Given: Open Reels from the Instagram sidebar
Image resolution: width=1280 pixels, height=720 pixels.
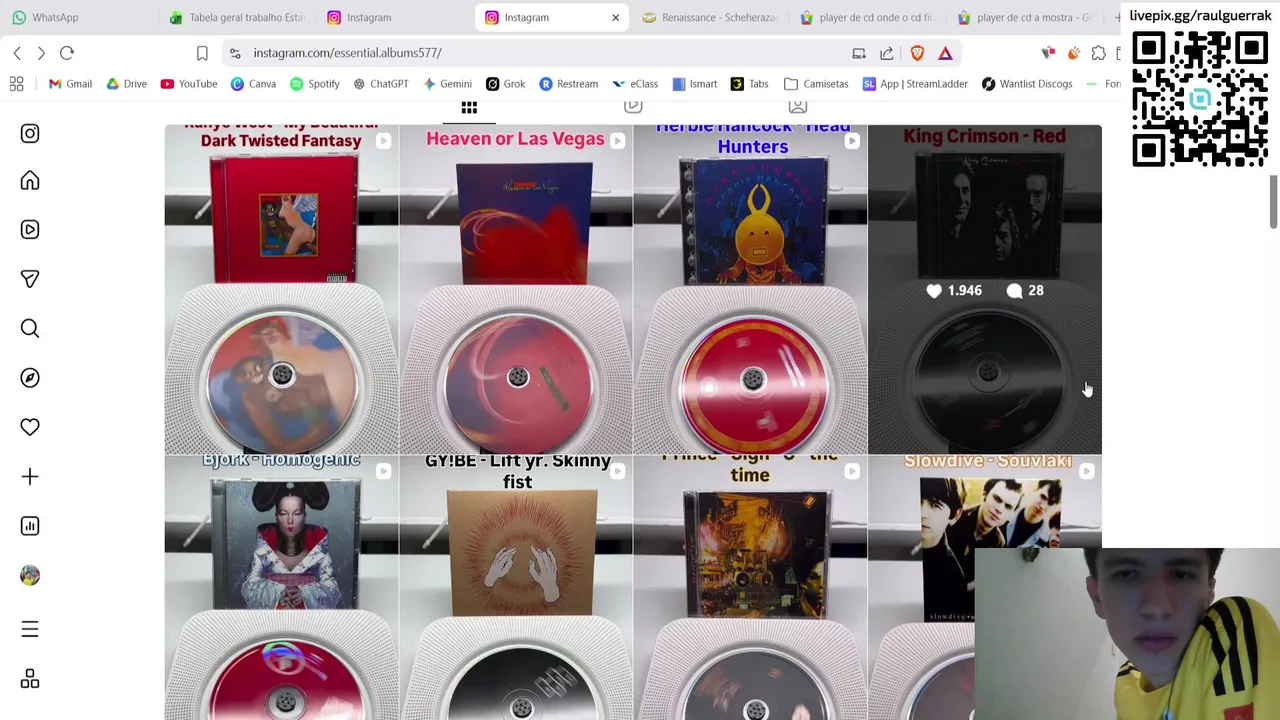Looking at the screenshot, I should (30, 230).
